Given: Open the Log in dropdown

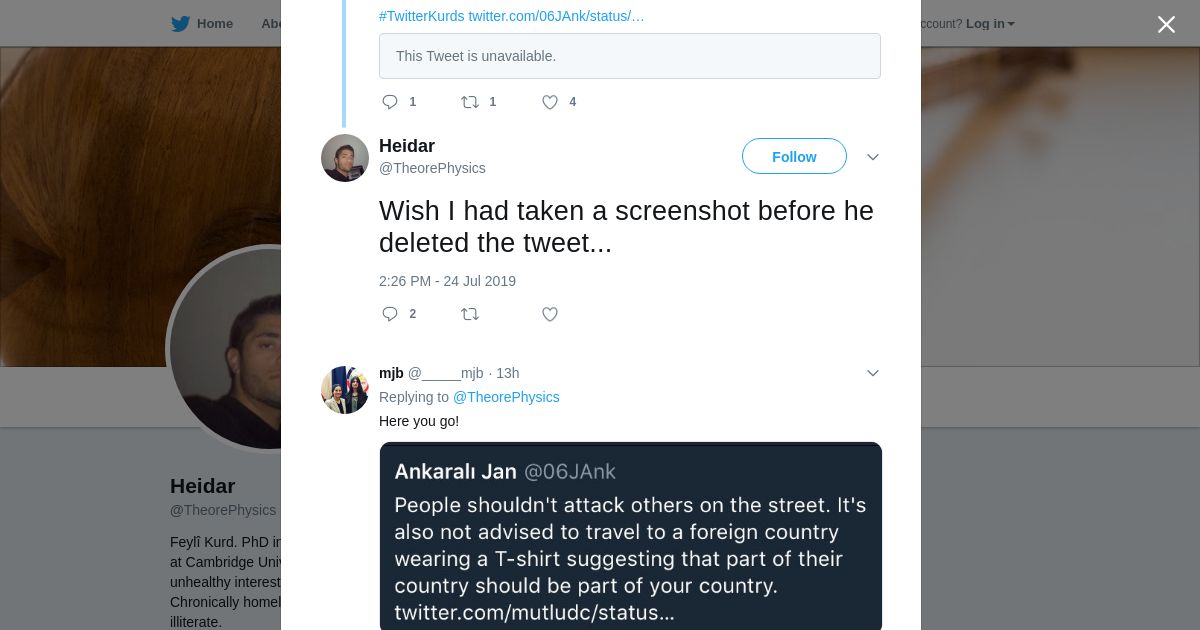Looking at the screenshot, I should [x=990, y=24].
